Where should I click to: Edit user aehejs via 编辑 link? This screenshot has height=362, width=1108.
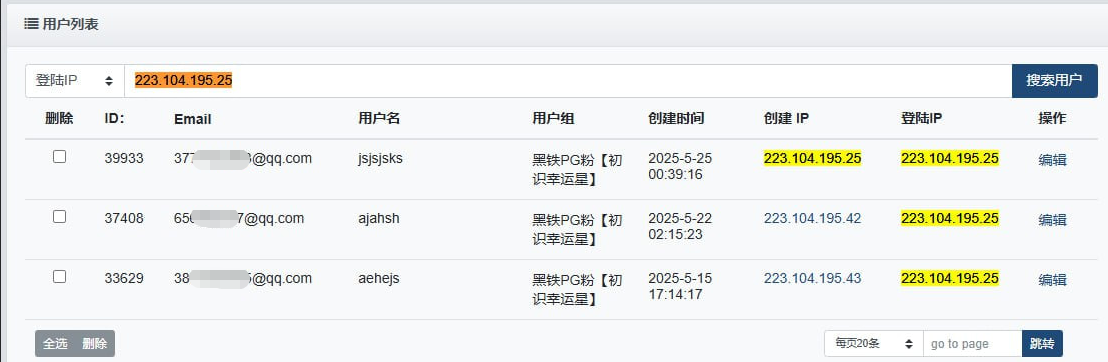tap(1052, 280)
